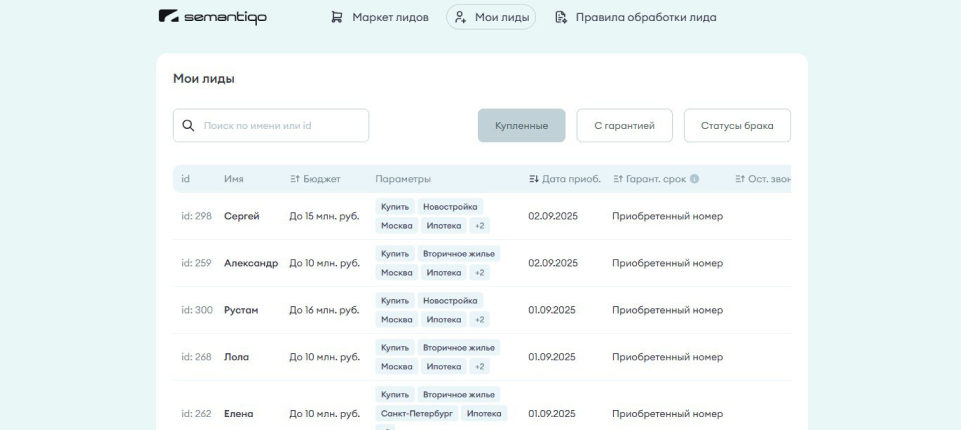The height and width of the screenshot is (430, 961).
Task: Select the Статусы брака filter
Action: coord(737,126)
